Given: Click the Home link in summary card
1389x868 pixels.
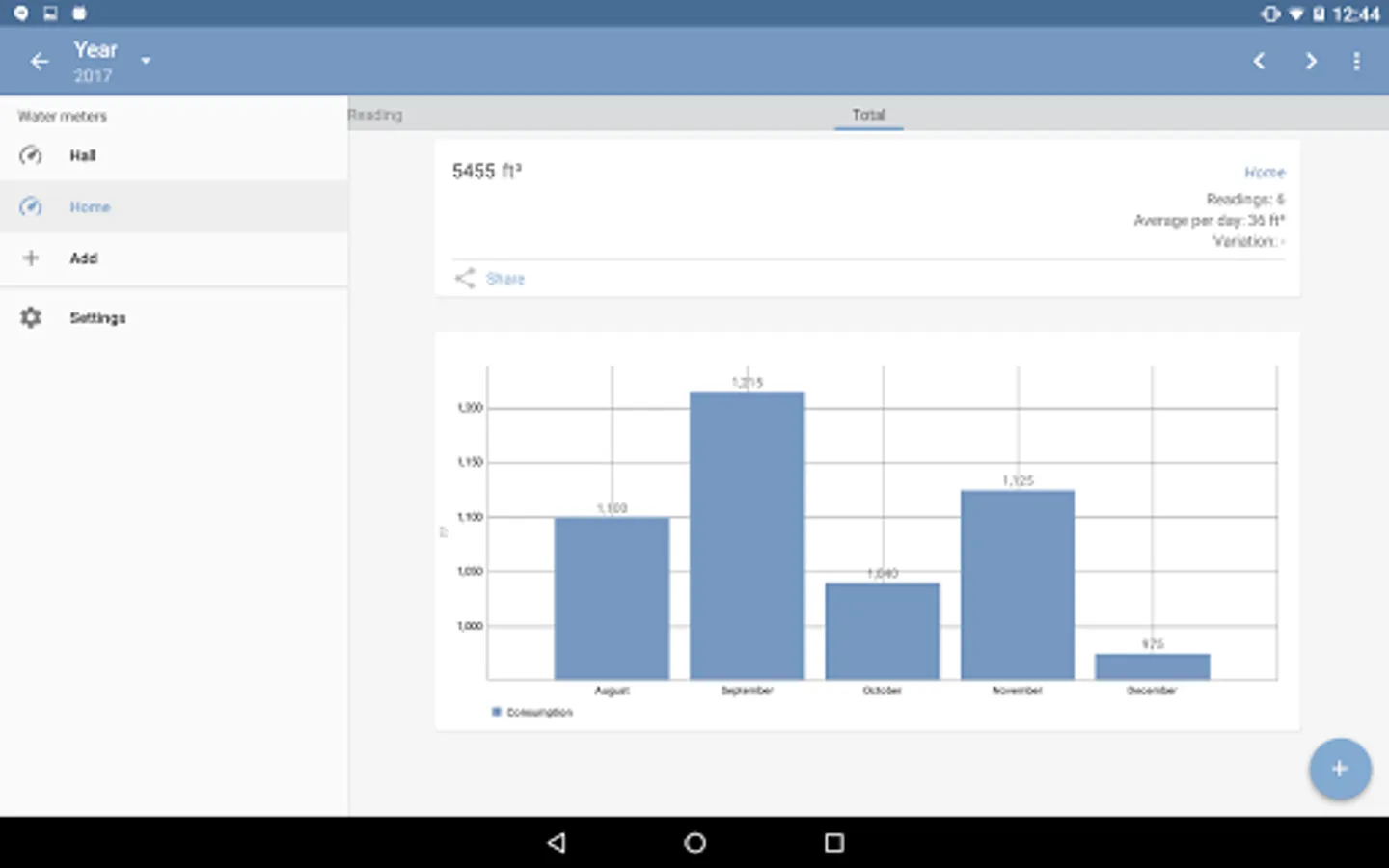Looking at the screenshot, I should tap(1265, 172).
